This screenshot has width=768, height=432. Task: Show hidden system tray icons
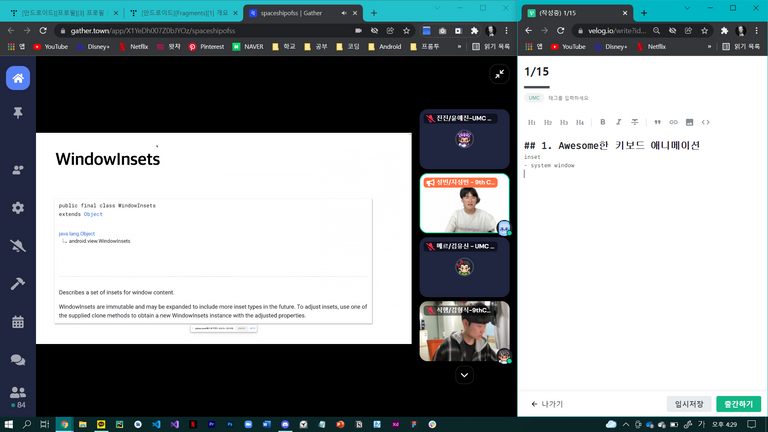[x=626, y=424]
